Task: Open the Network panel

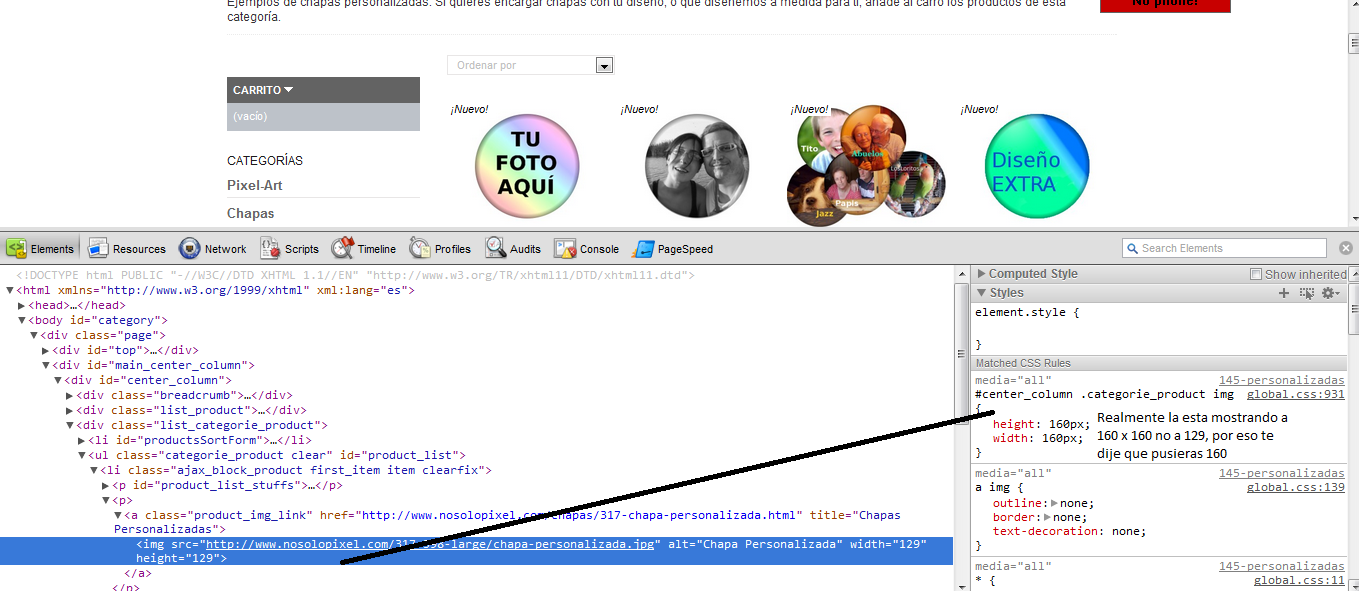Action: tap(213, 248)
